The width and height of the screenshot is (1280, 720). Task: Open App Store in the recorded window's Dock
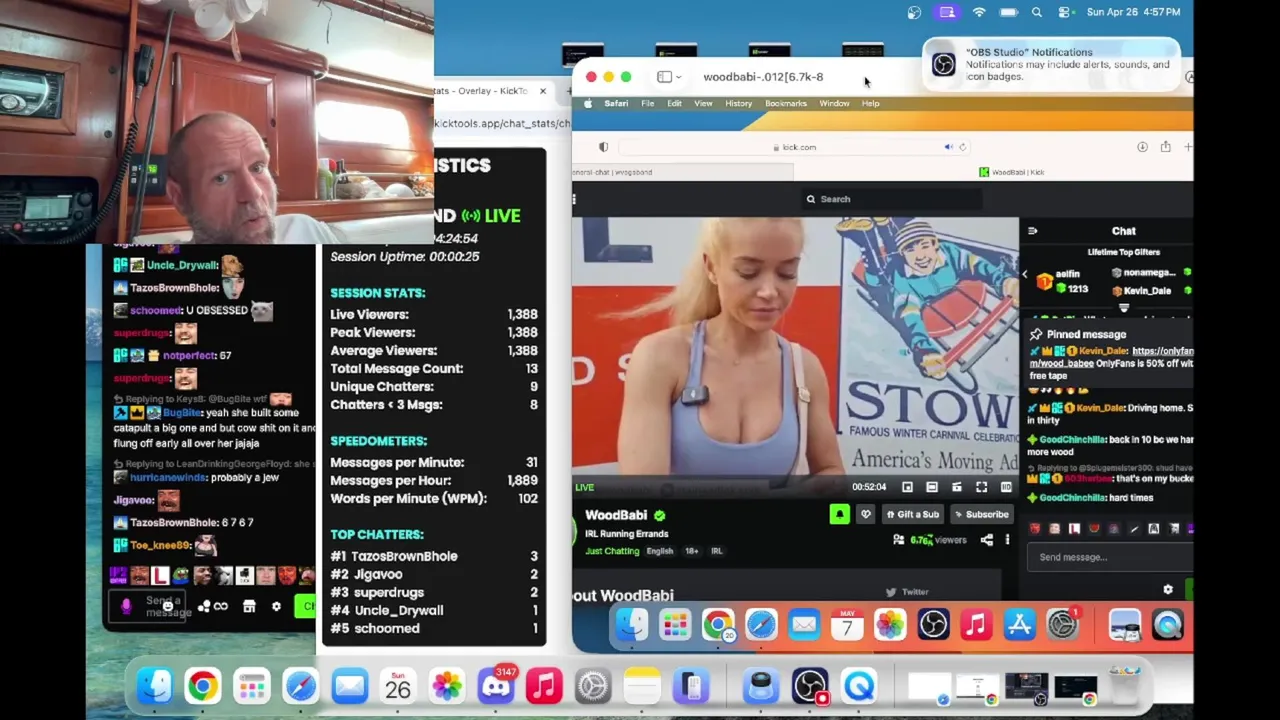click(x=1019, y=626)
